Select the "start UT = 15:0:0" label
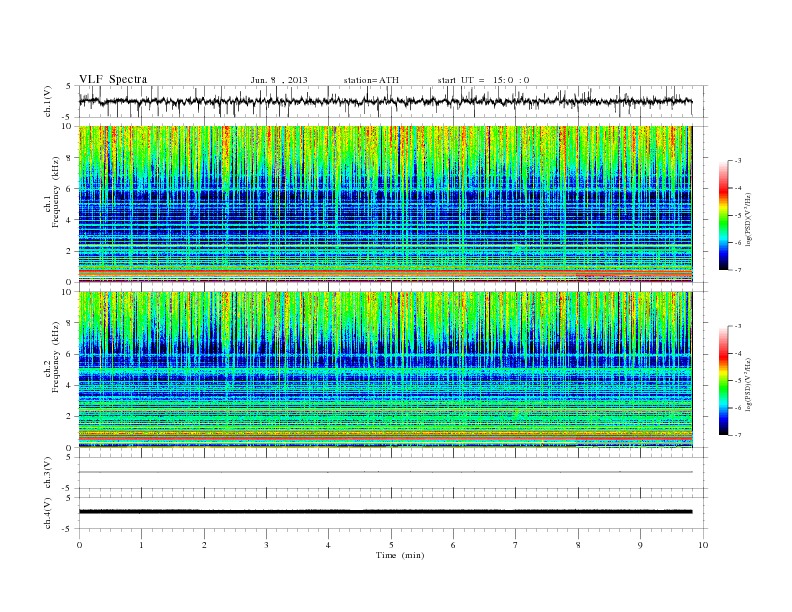The image size is (792, 612). [x=483, y=80]
